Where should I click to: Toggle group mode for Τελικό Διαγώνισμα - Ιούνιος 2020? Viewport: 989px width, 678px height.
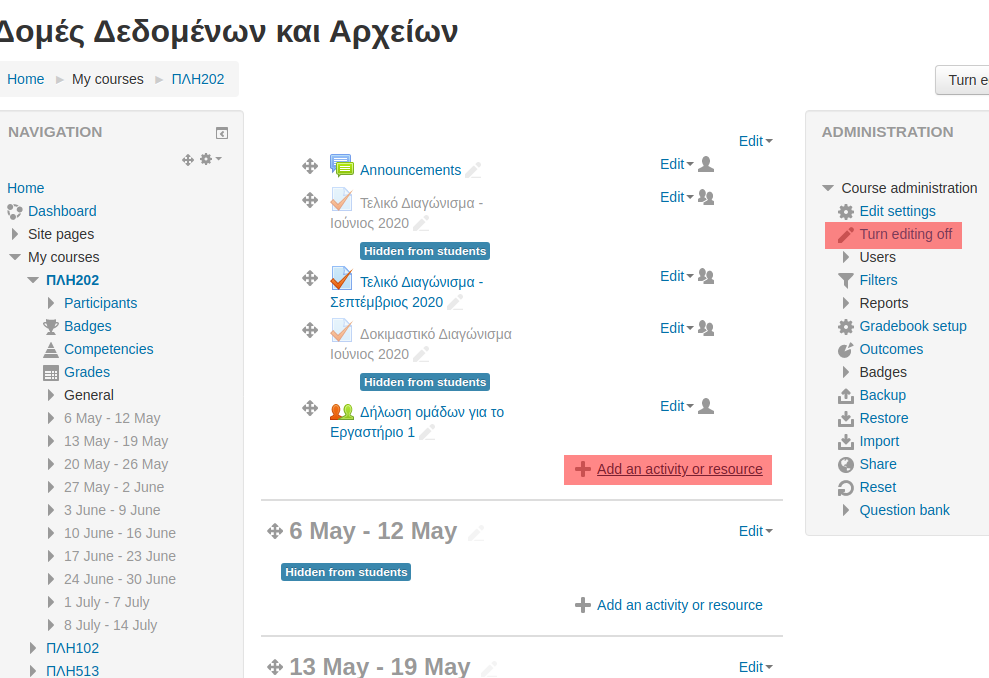pyautogui.click(x=706, y=197)
